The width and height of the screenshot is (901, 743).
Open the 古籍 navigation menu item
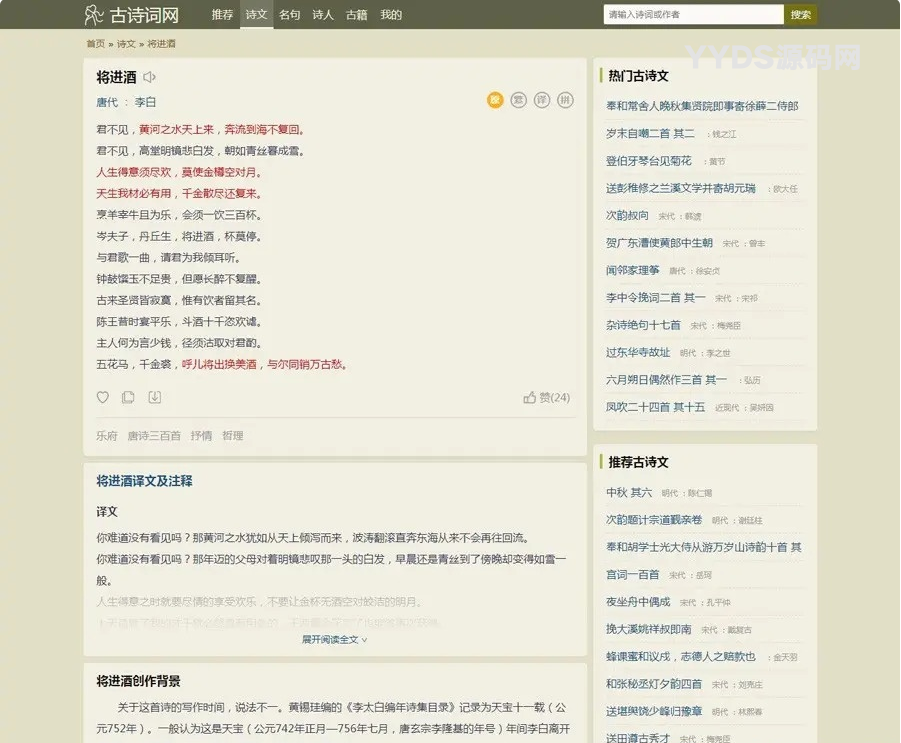(x=356, y=15)
